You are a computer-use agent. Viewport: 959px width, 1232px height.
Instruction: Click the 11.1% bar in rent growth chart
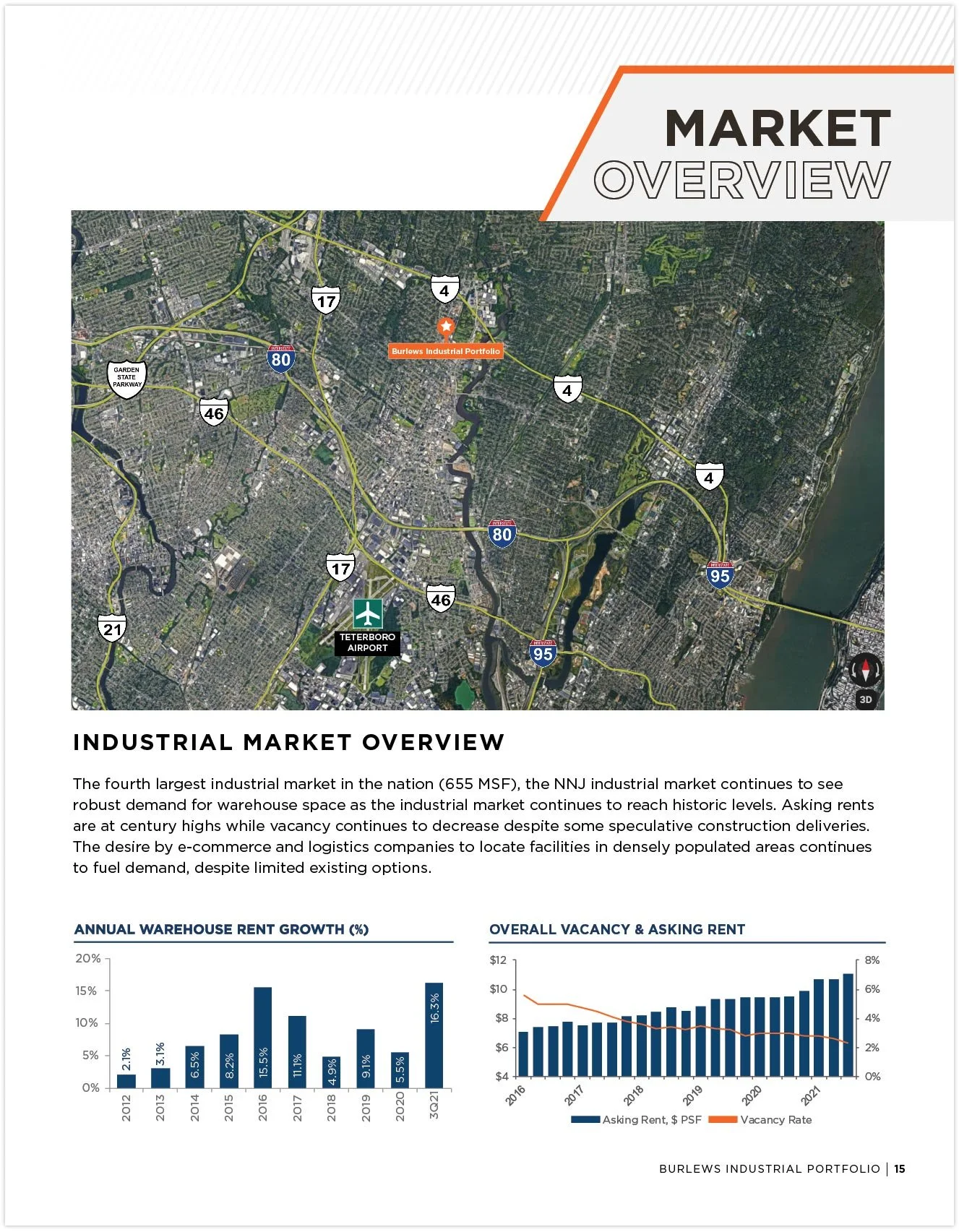(297, 1051)
